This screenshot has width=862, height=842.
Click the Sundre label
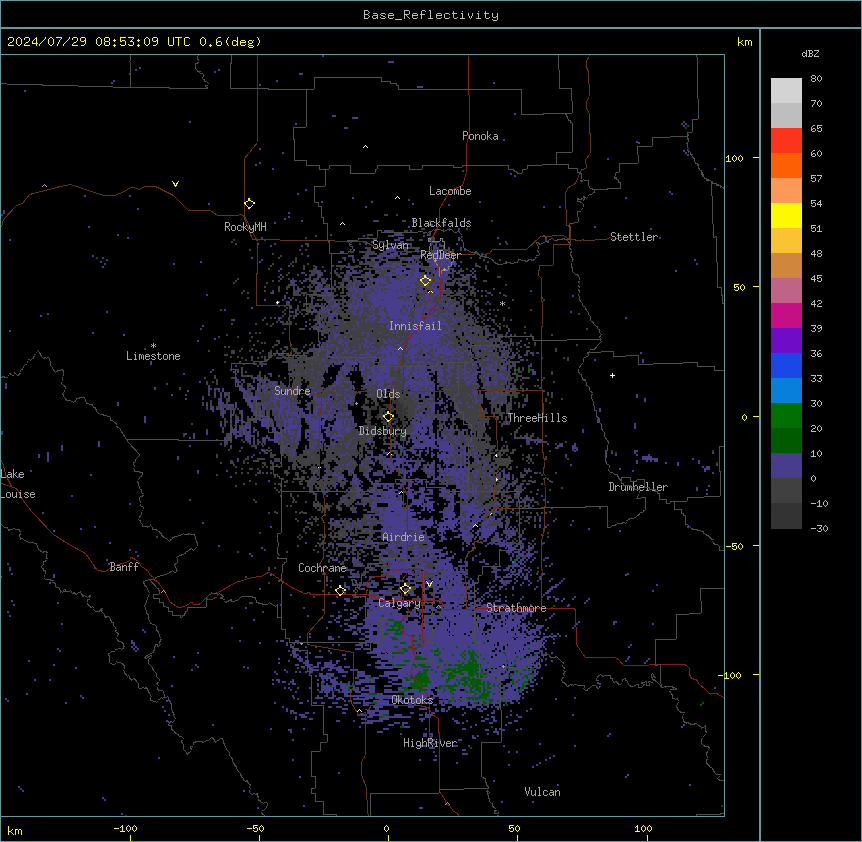(x=292, y=391)
